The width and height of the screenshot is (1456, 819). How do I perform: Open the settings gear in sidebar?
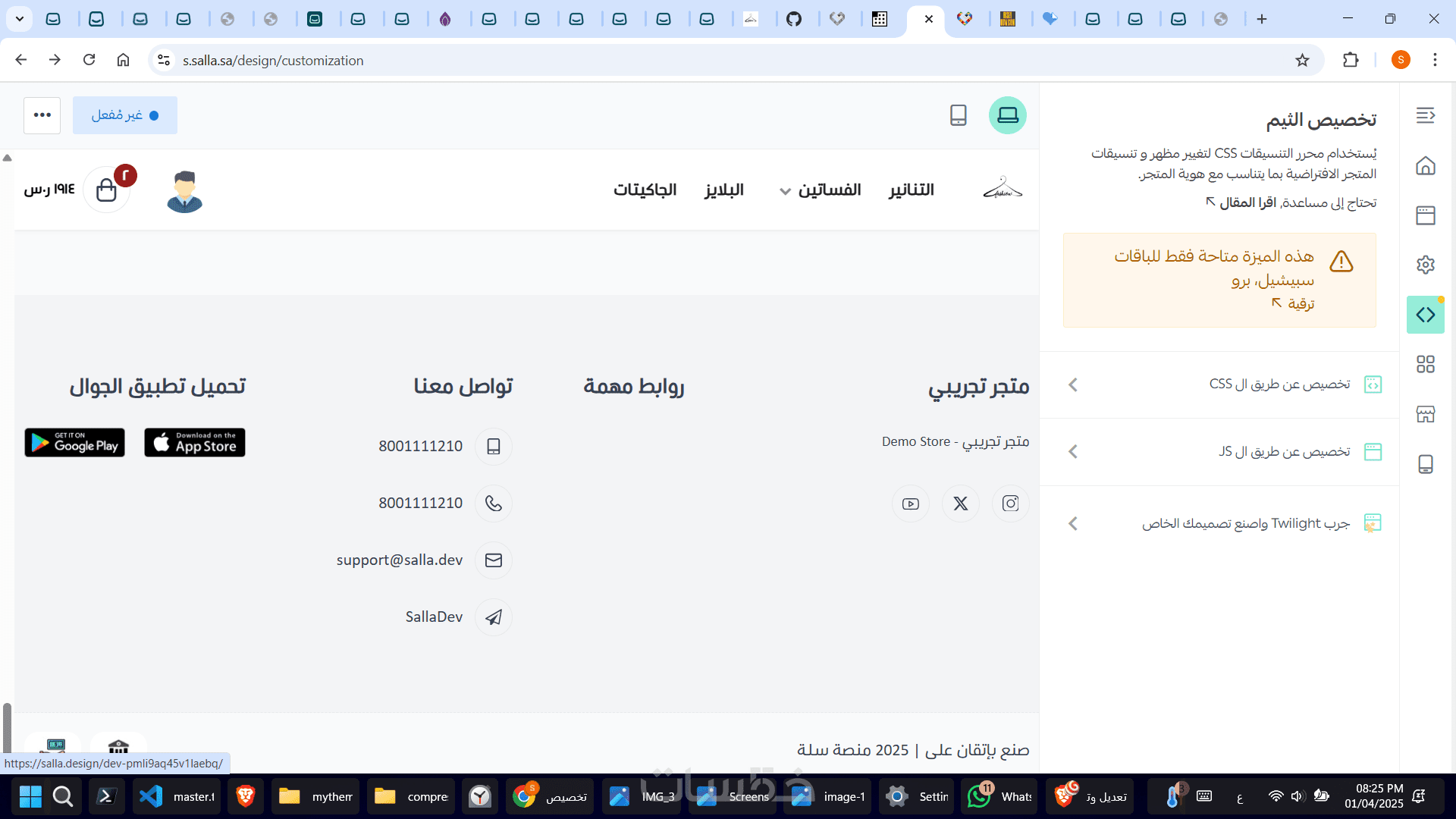(1425, 265)
